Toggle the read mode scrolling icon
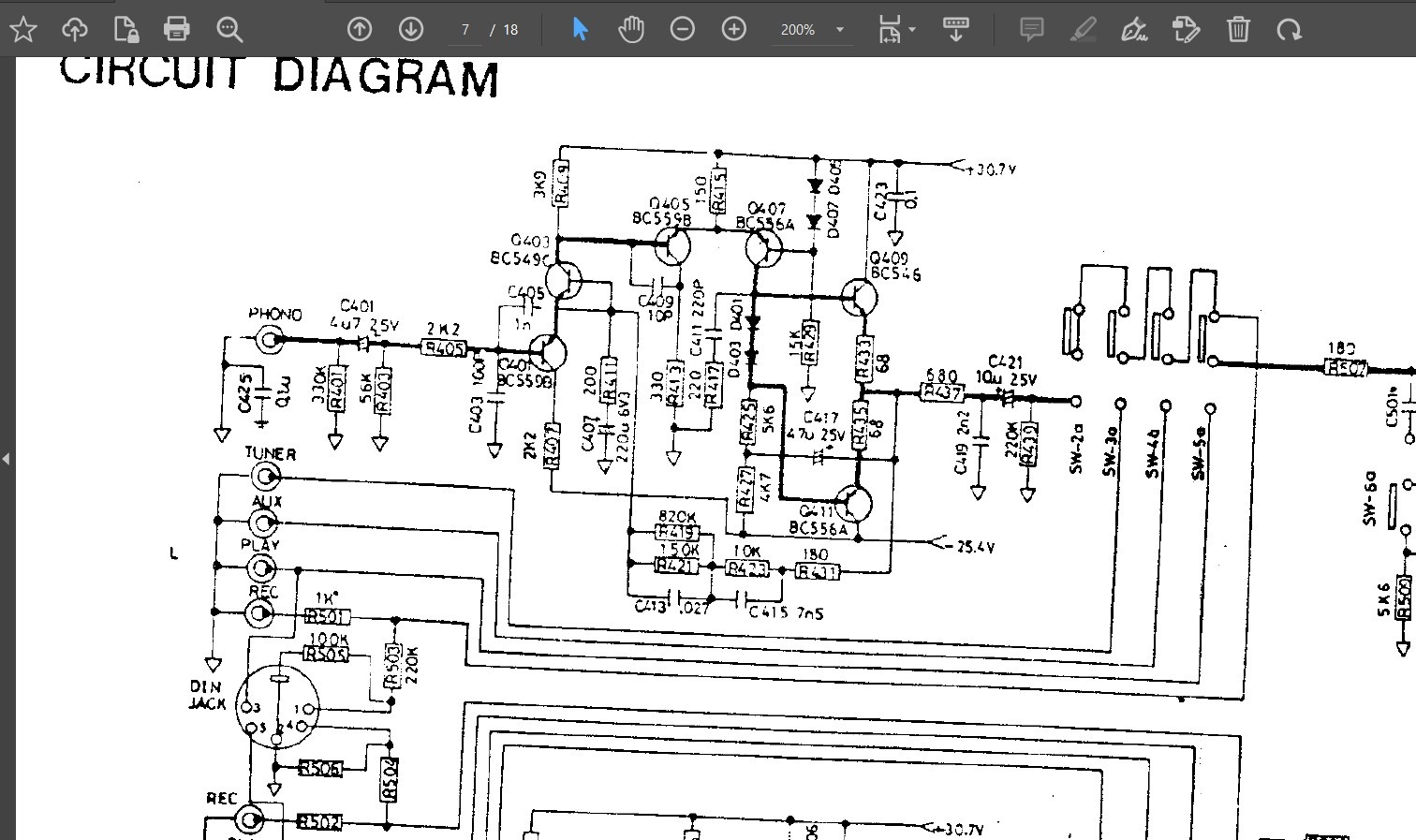Image resolution: width=1416 pixels, height=840 pixels. click(x=956, y=30)
